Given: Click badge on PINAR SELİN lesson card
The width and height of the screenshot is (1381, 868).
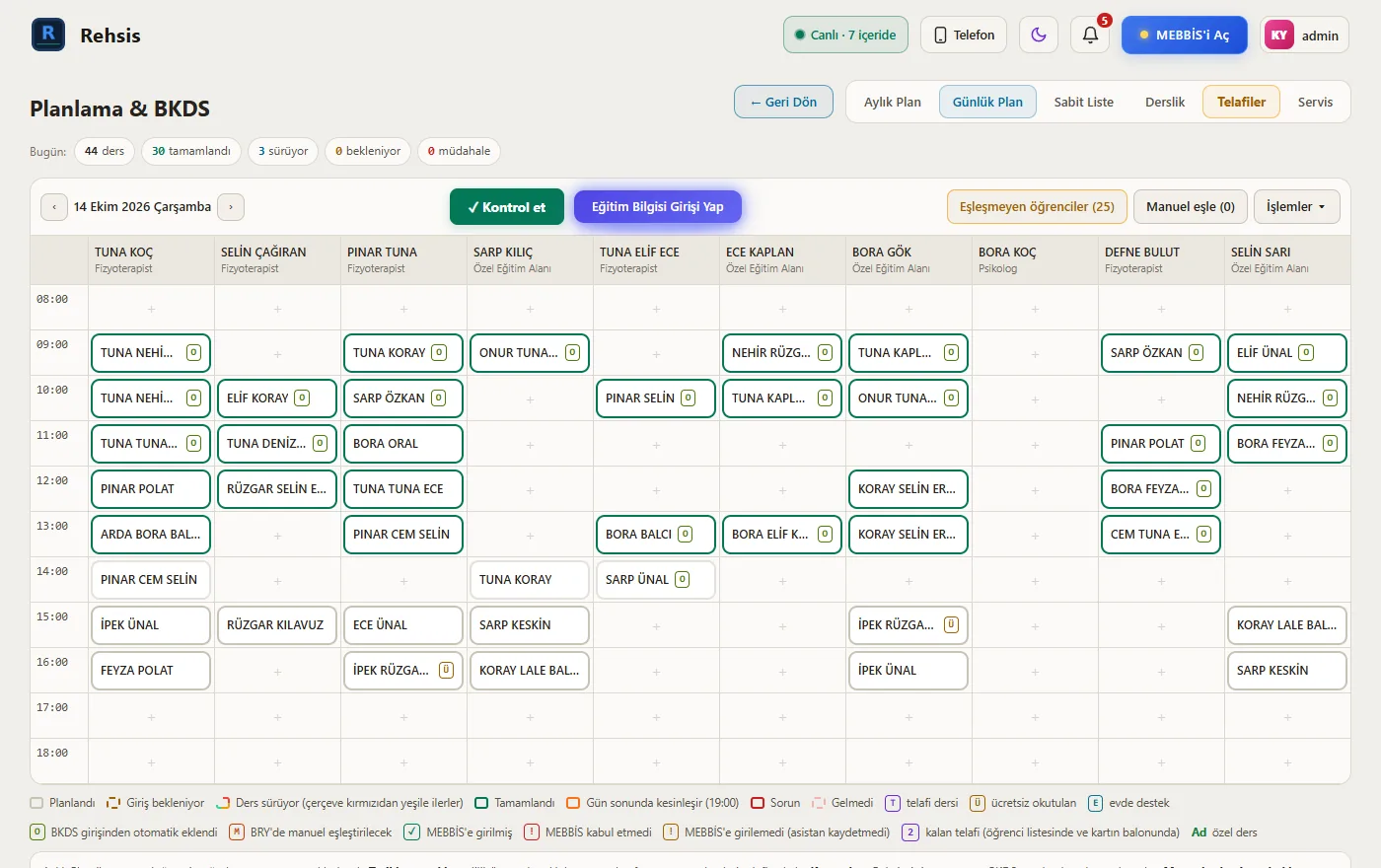Looking at the screenshot, I should (688, 398).
